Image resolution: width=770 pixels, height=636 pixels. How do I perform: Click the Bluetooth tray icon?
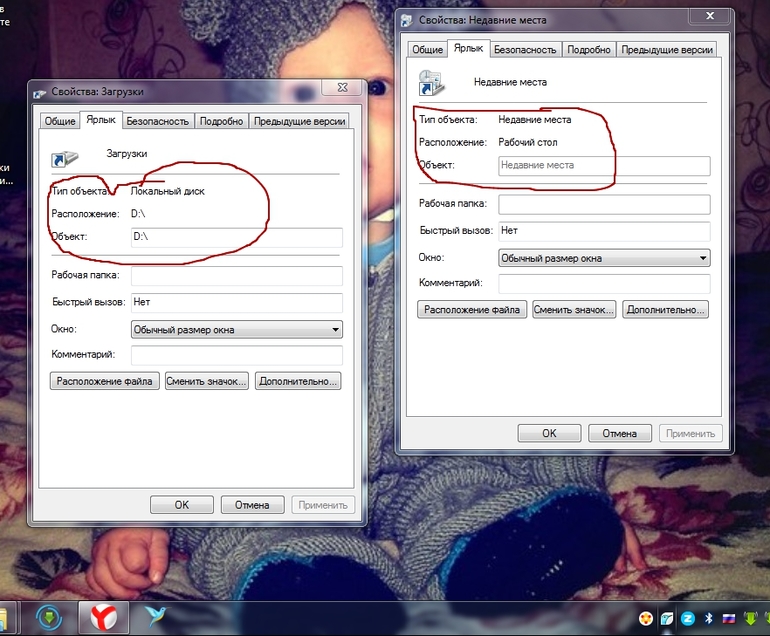click(x=708, y=618)
